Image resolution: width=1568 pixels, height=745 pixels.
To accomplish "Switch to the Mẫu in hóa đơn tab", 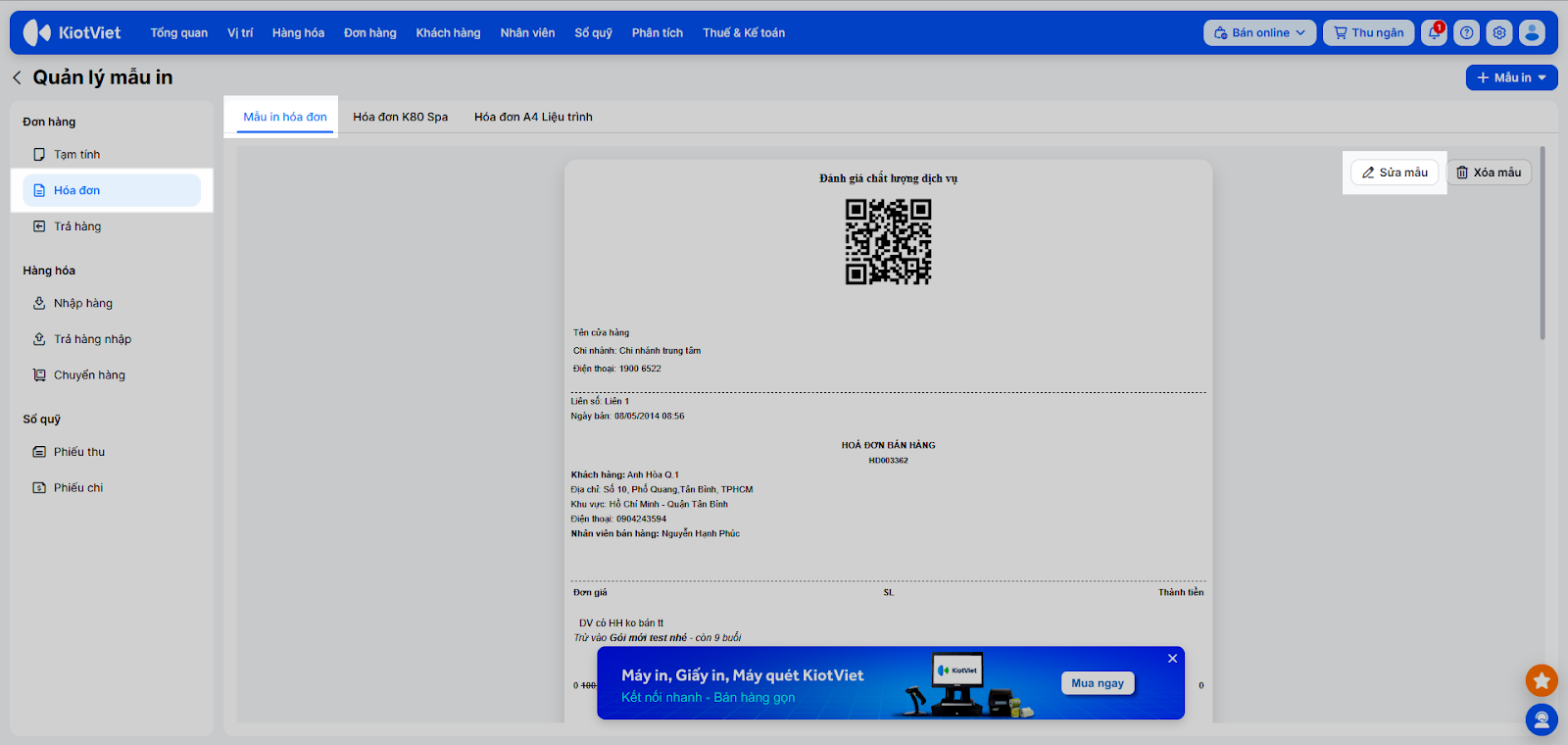I will click(285, 117).
